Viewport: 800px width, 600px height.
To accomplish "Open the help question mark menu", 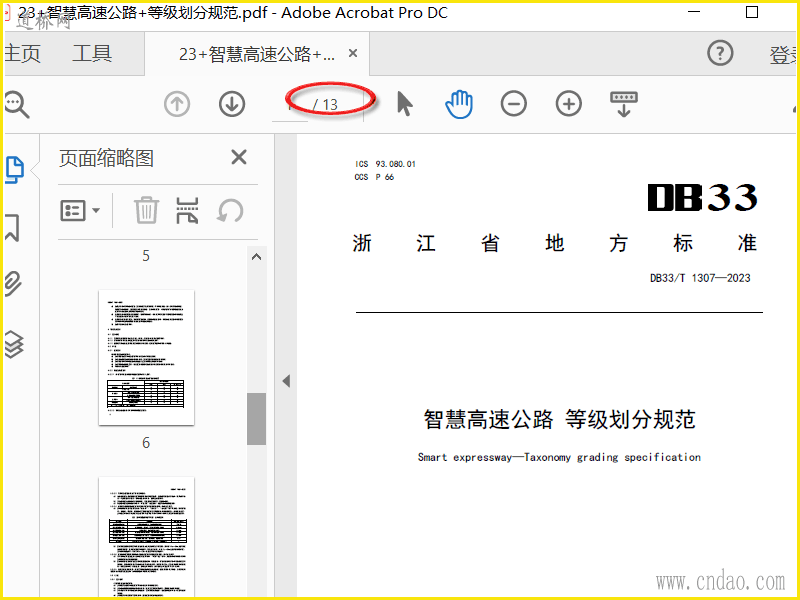I will pos(720,53).
